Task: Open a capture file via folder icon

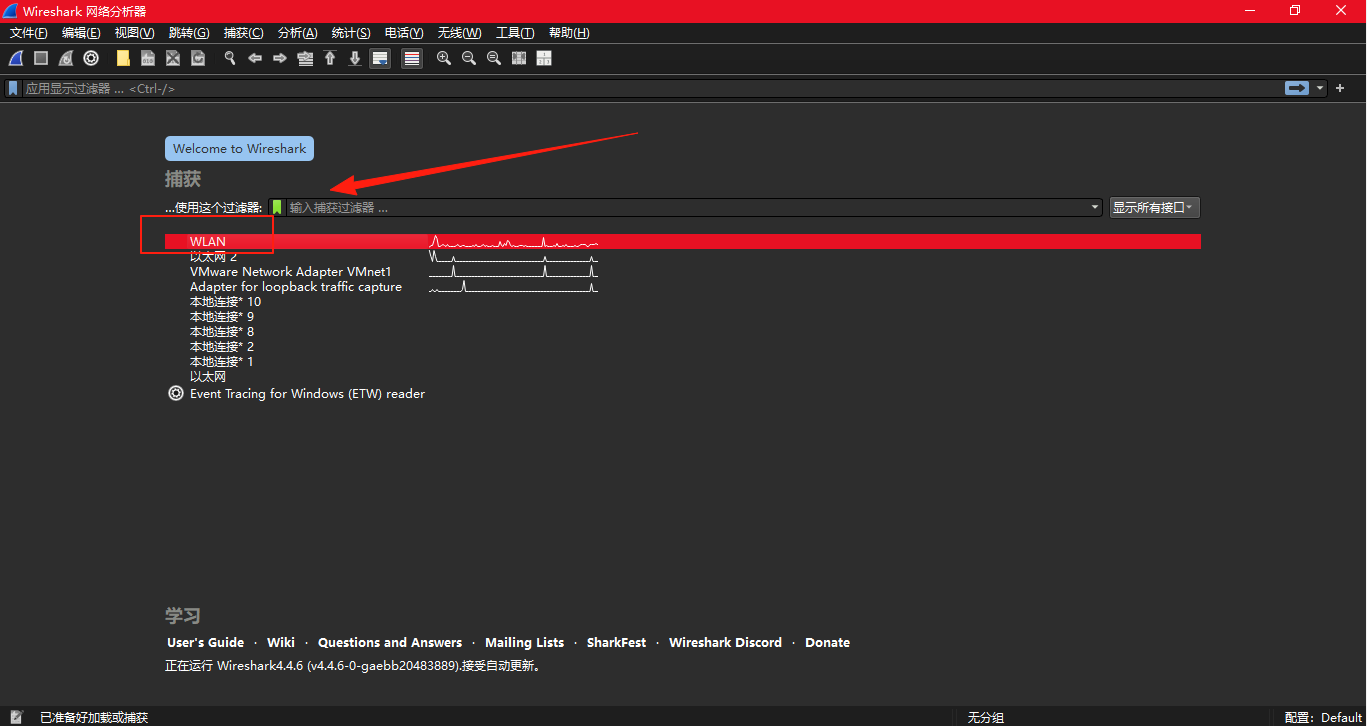Action: click(x=123, y=58)
